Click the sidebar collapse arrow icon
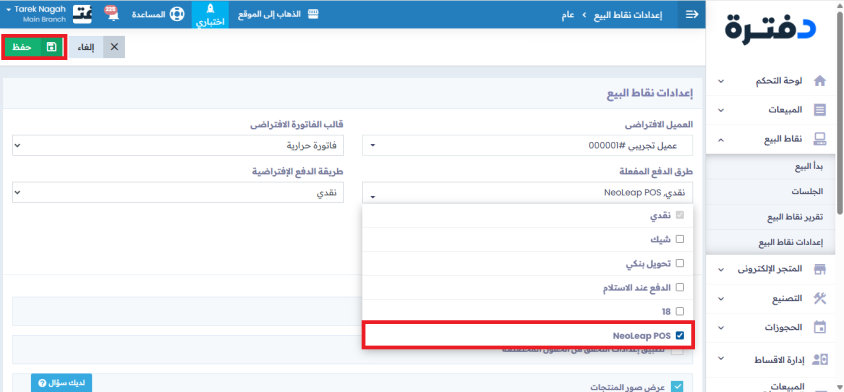 pyautogui.click(x=691, y=15)
